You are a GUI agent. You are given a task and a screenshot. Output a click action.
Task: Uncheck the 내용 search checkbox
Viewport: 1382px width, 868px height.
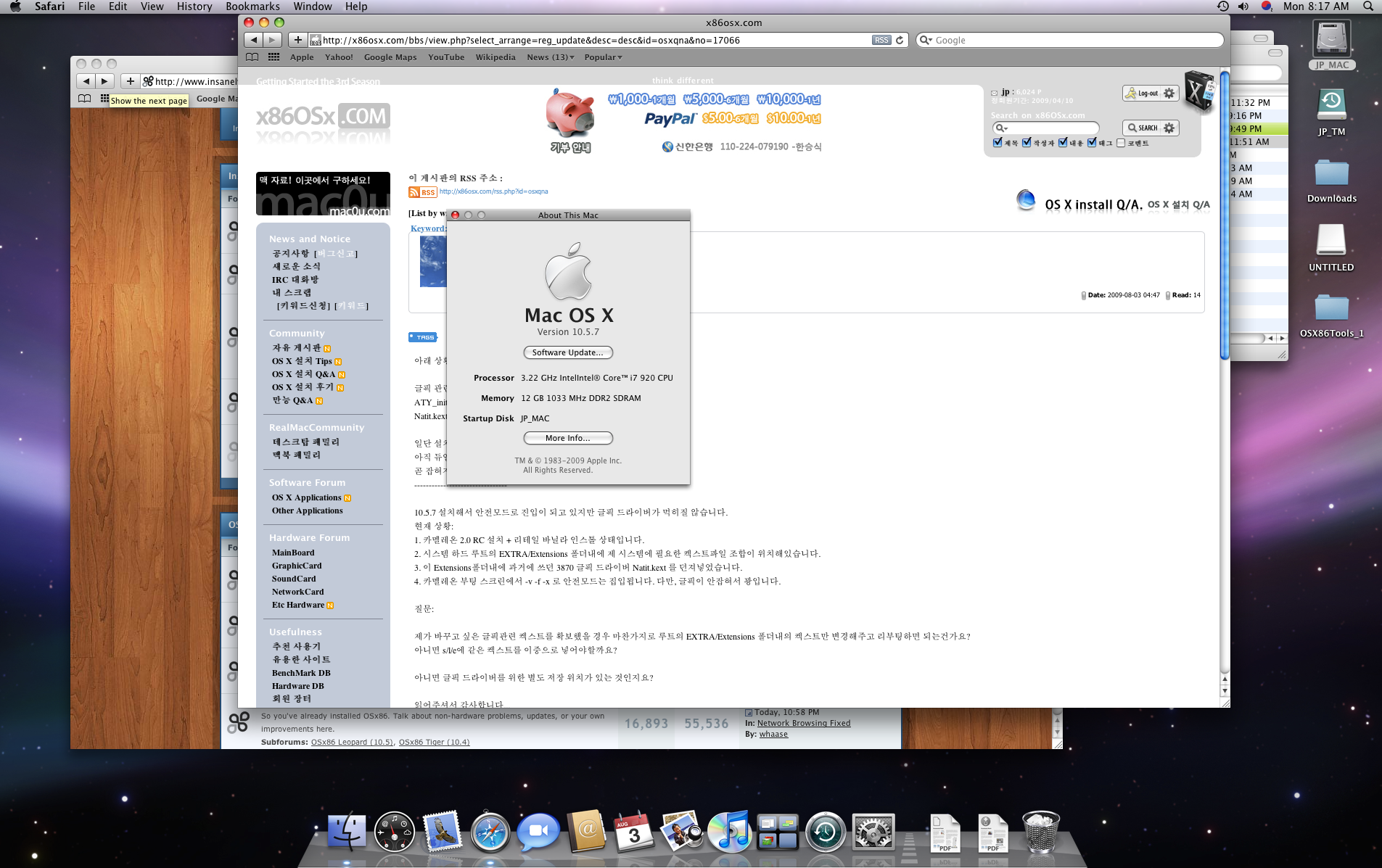pyautogui.click(x=1063, y=143)
